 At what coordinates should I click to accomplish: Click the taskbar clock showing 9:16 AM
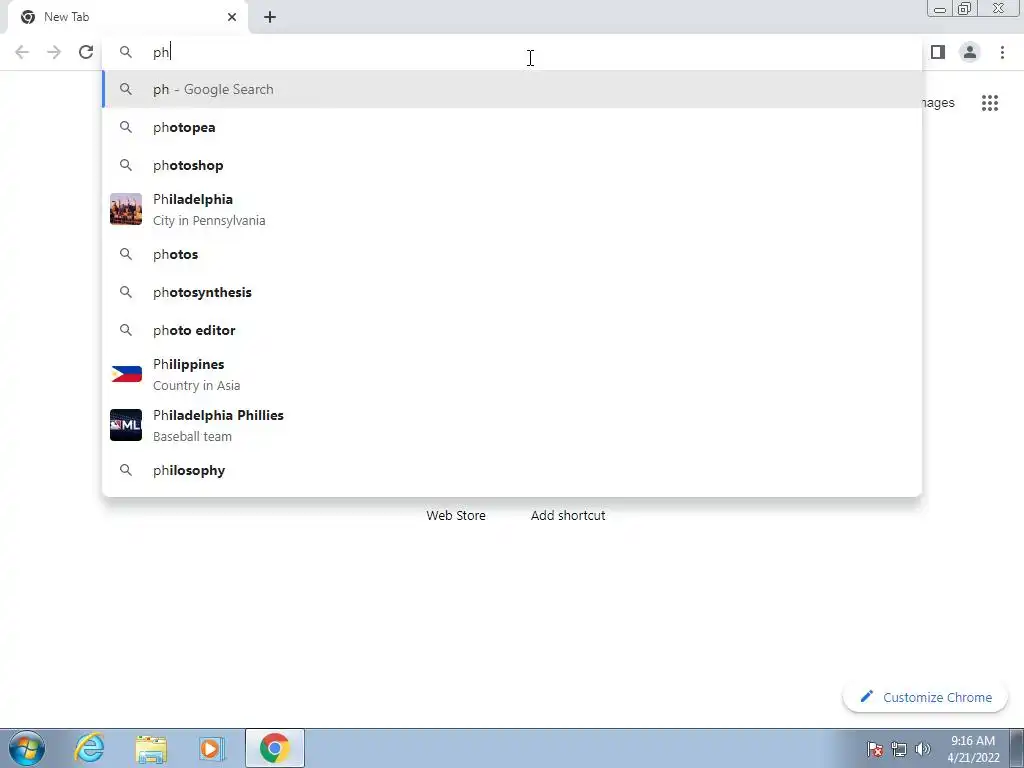[x=973, y=749]
